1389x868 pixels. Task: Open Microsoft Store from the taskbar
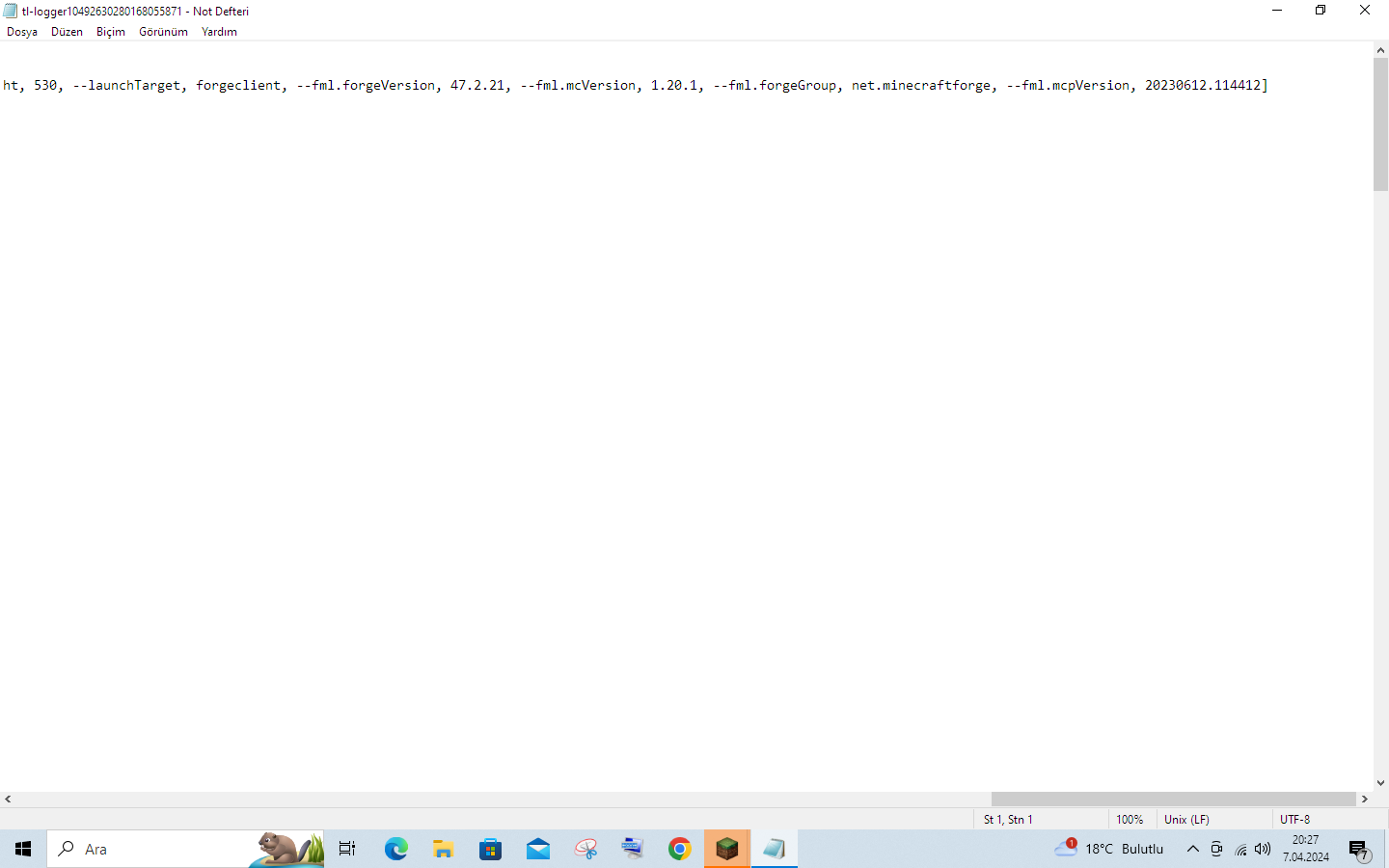point(490,849)
